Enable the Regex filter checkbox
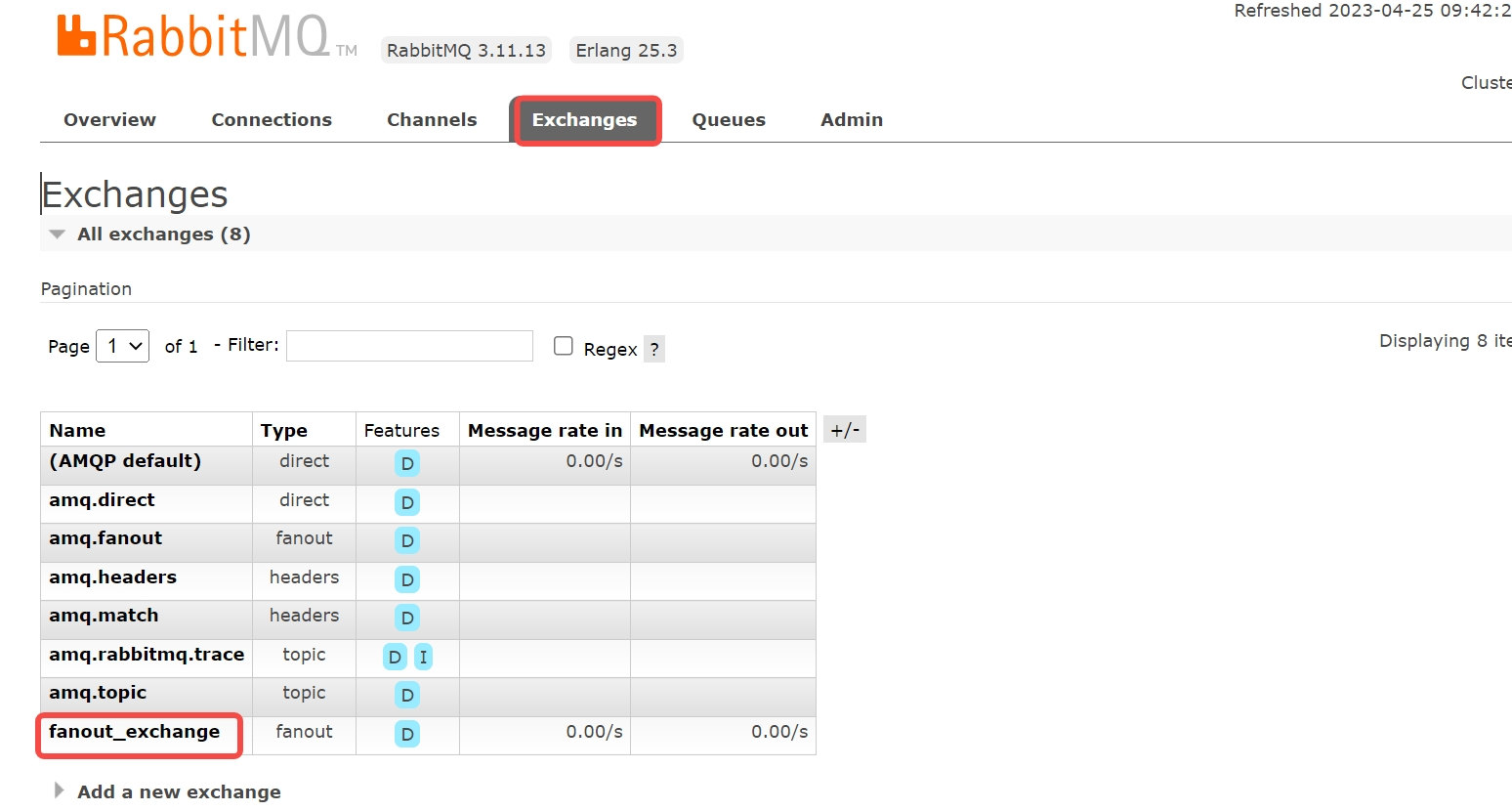 [x=564, y=346]
